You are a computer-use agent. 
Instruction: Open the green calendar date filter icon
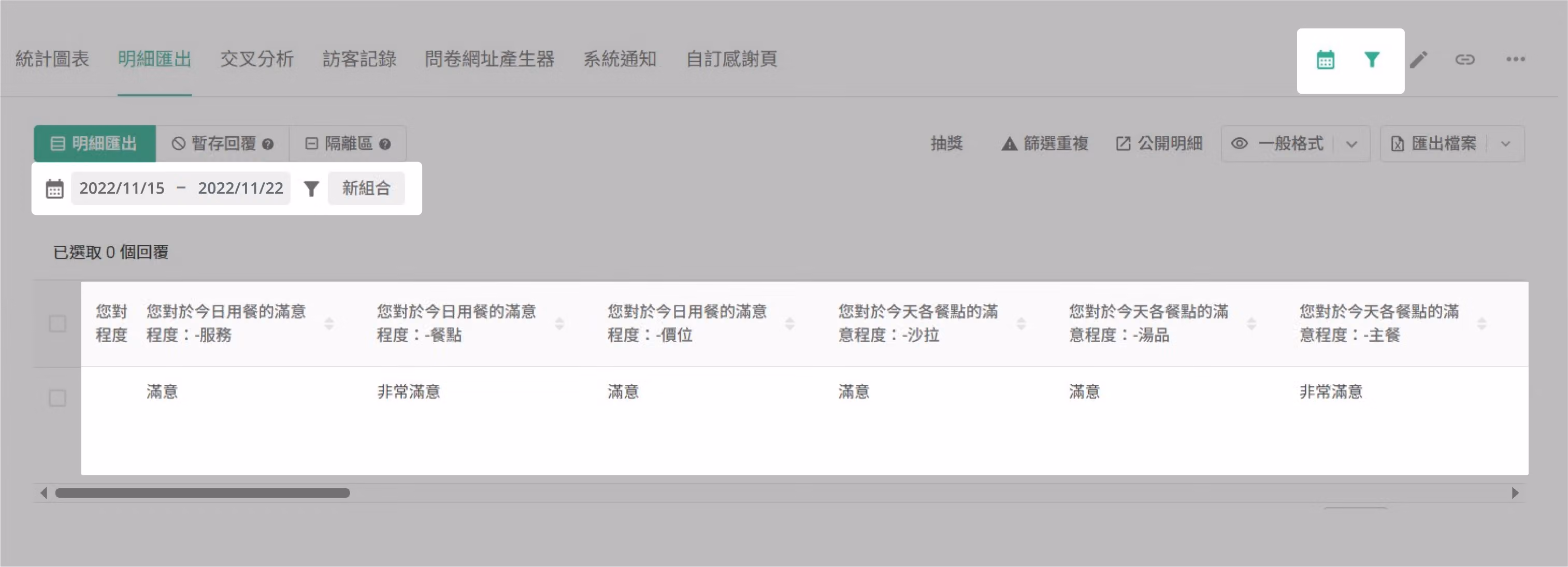[1325, 60]
